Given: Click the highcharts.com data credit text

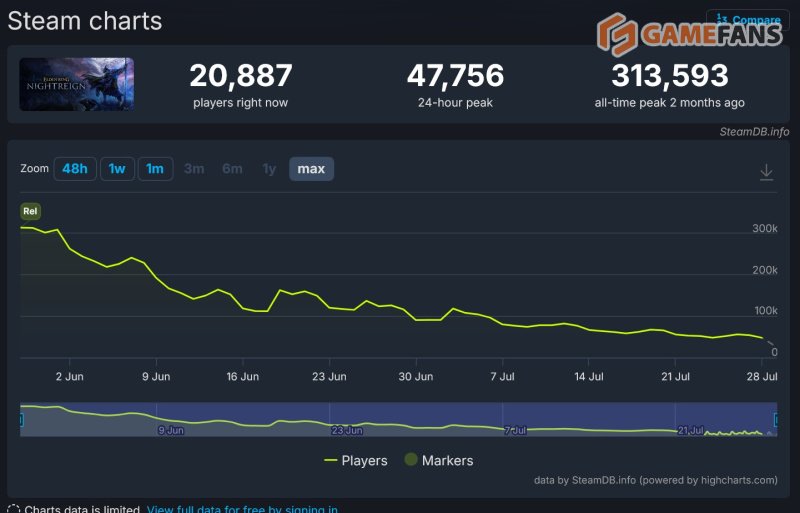Looking at the screenshot, I should [655, 480].
